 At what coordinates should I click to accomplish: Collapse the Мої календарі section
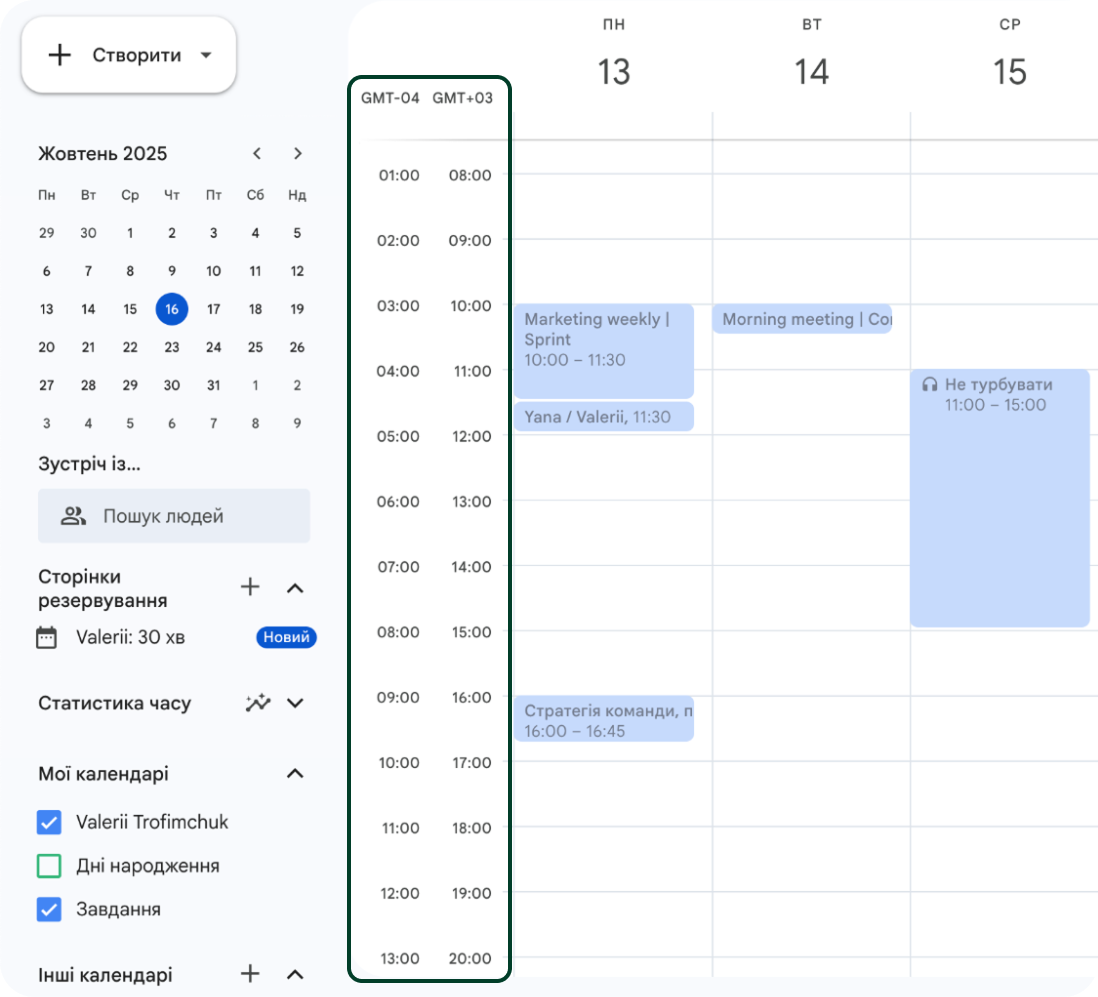coord(295,774)
